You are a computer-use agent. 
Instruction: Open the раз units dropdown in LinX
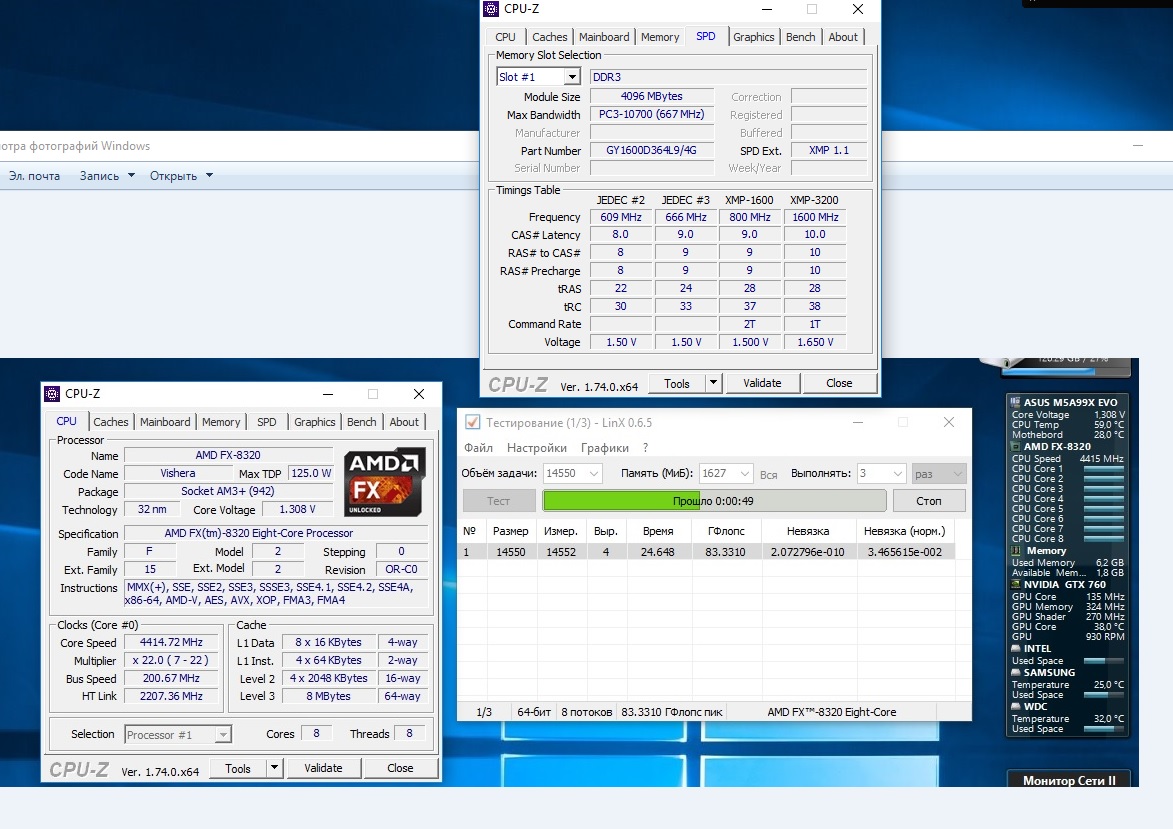point(958,474)
